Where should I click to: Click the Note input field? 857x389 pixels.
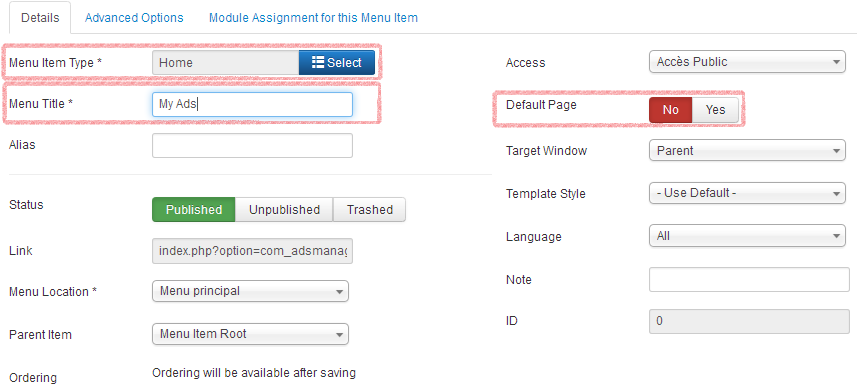[x=749, y=280]
